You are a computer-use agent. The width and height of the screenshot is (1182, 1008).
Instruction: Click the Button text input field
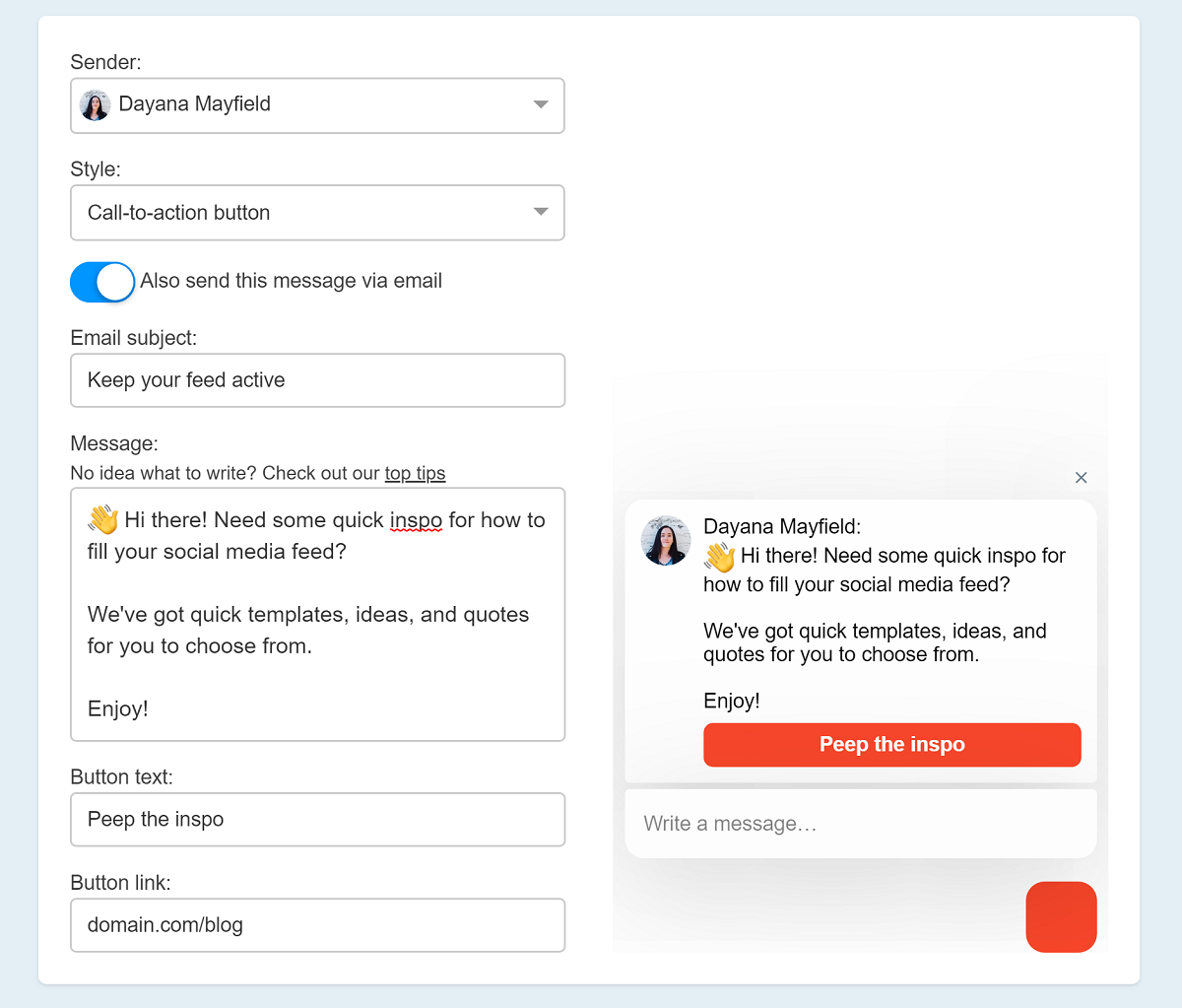pos(317,820)
